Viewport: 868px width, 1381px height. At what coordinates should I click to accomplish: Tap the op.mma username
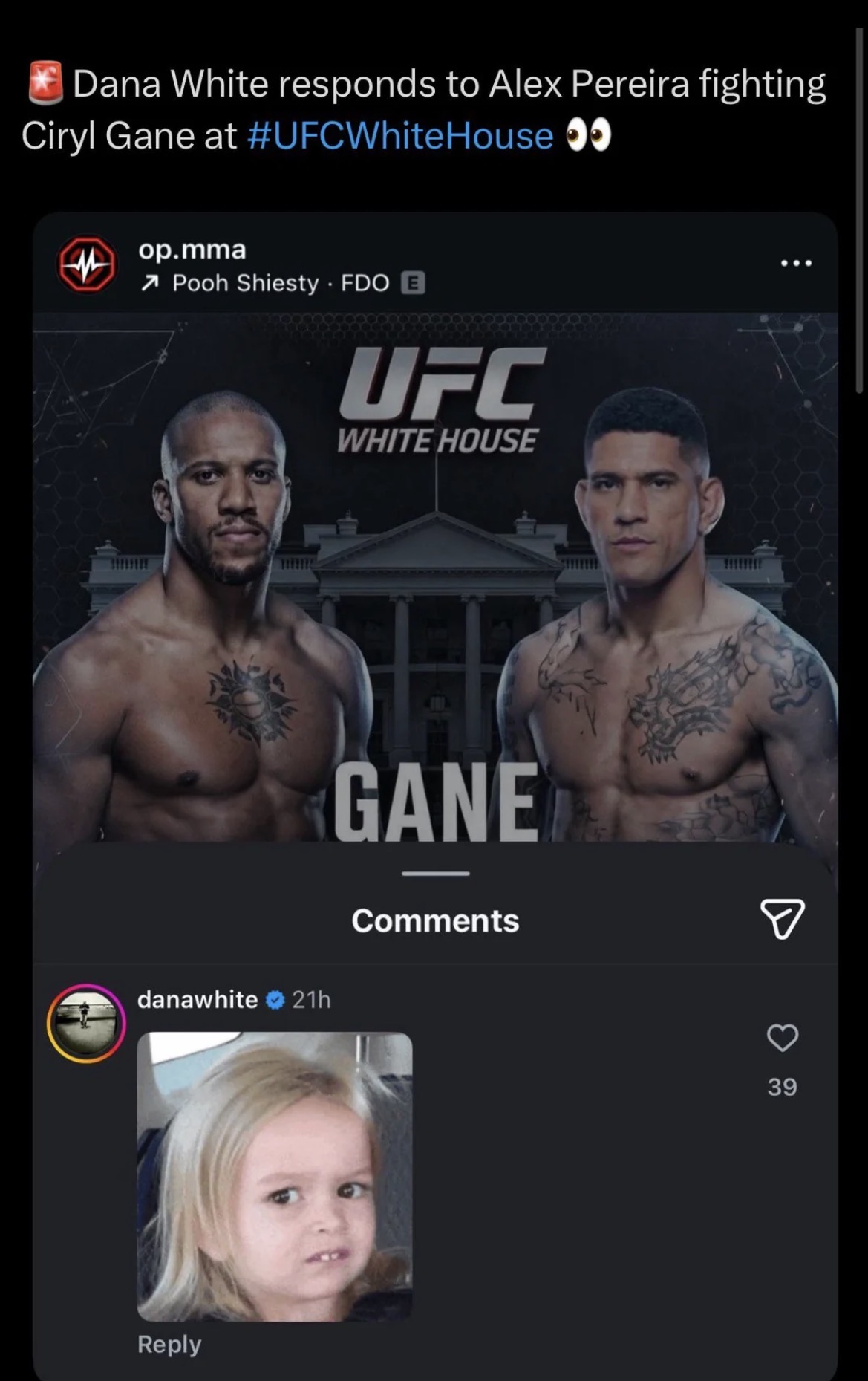192,250
